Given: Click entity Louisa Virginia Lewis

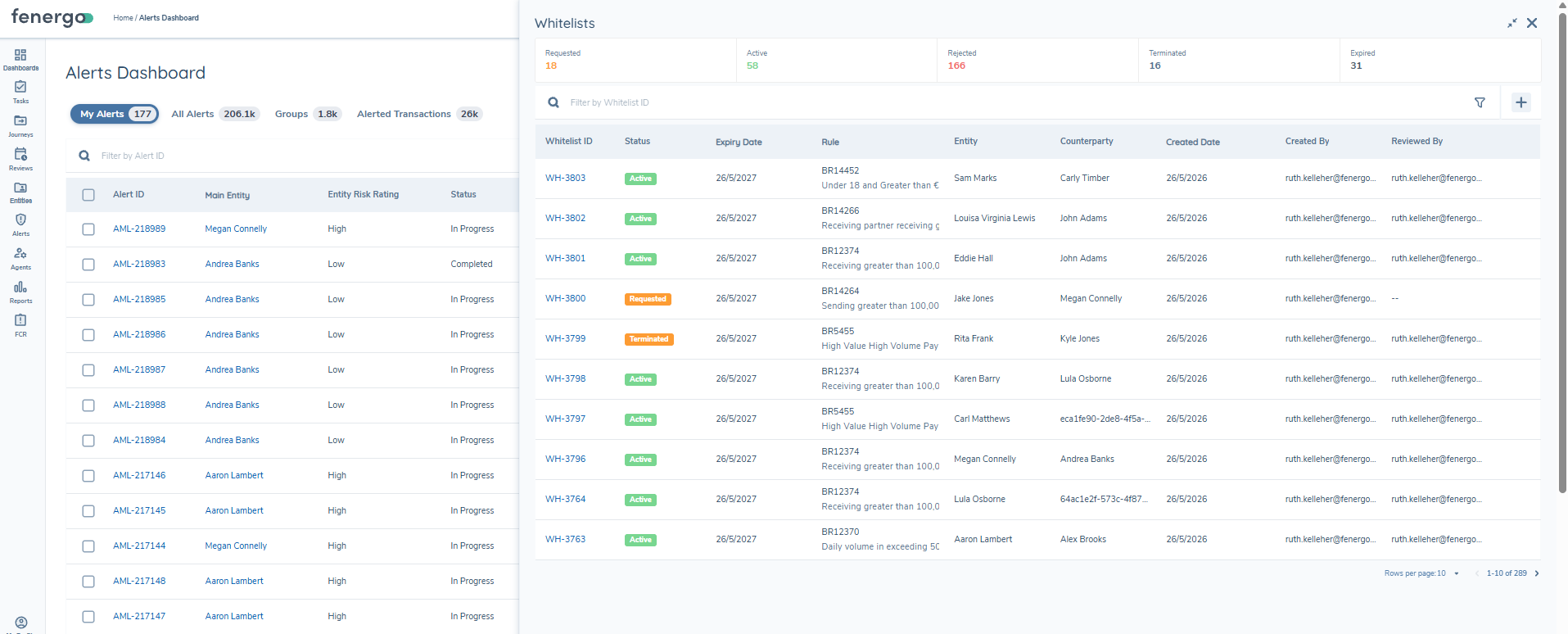Looking at the screenshot, I should pos(994,218).
